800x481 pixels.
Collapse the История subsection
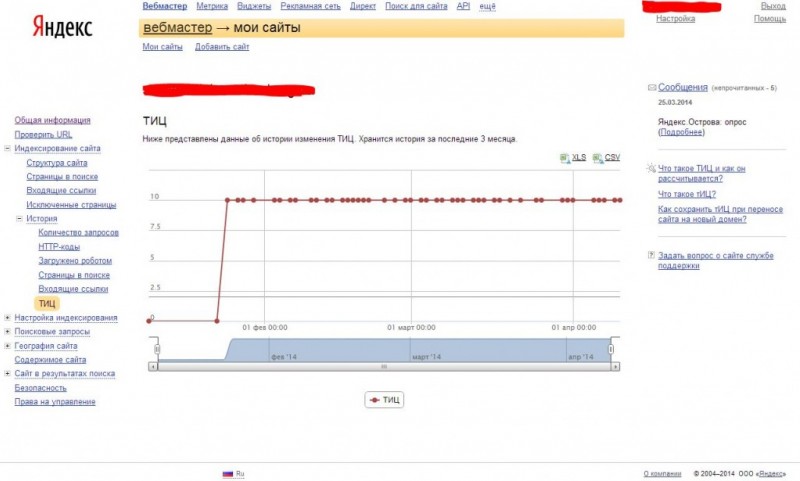[x=19, y=218]
